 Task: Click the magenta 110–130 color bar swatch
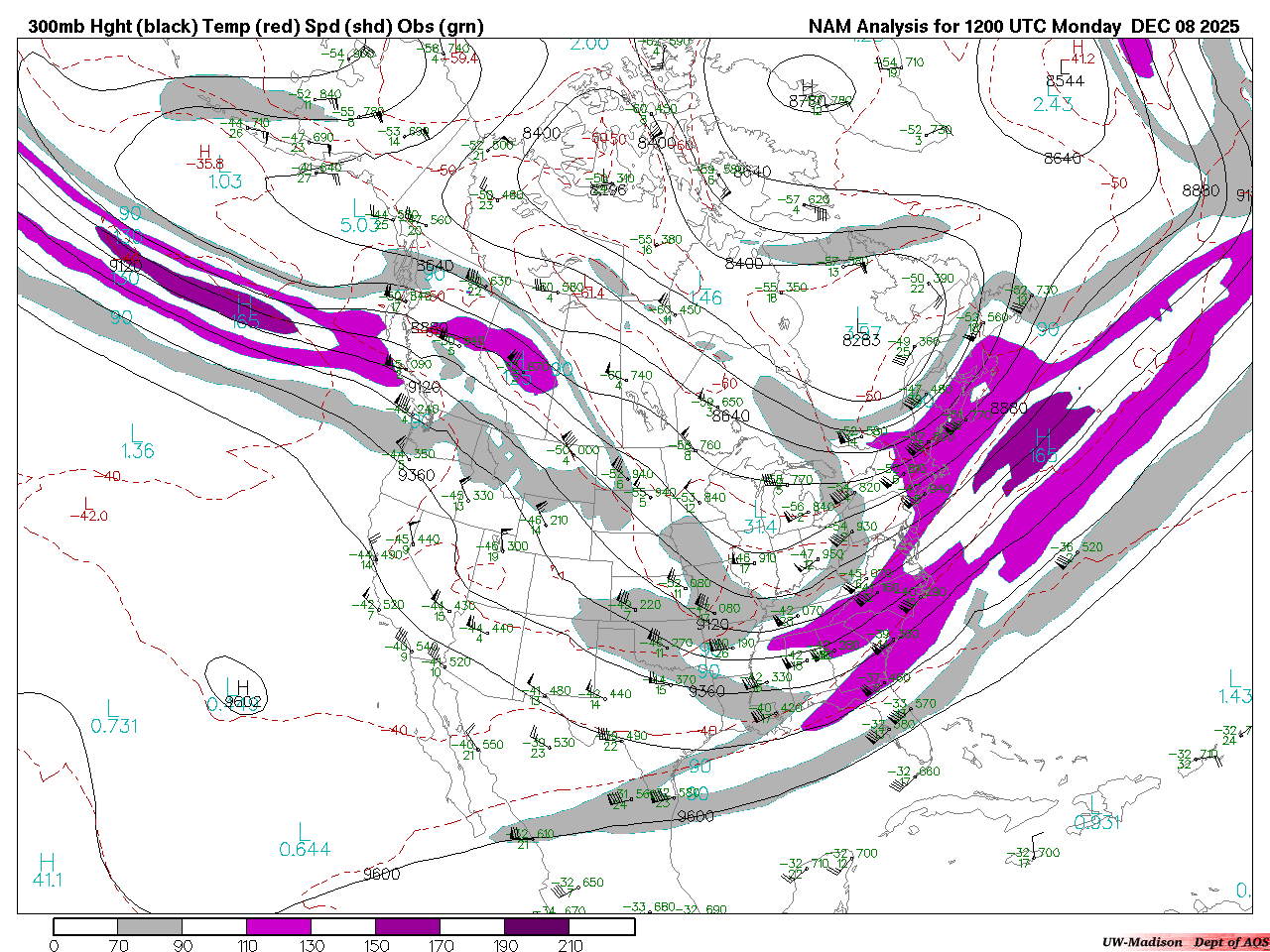(x=279, y=926)
